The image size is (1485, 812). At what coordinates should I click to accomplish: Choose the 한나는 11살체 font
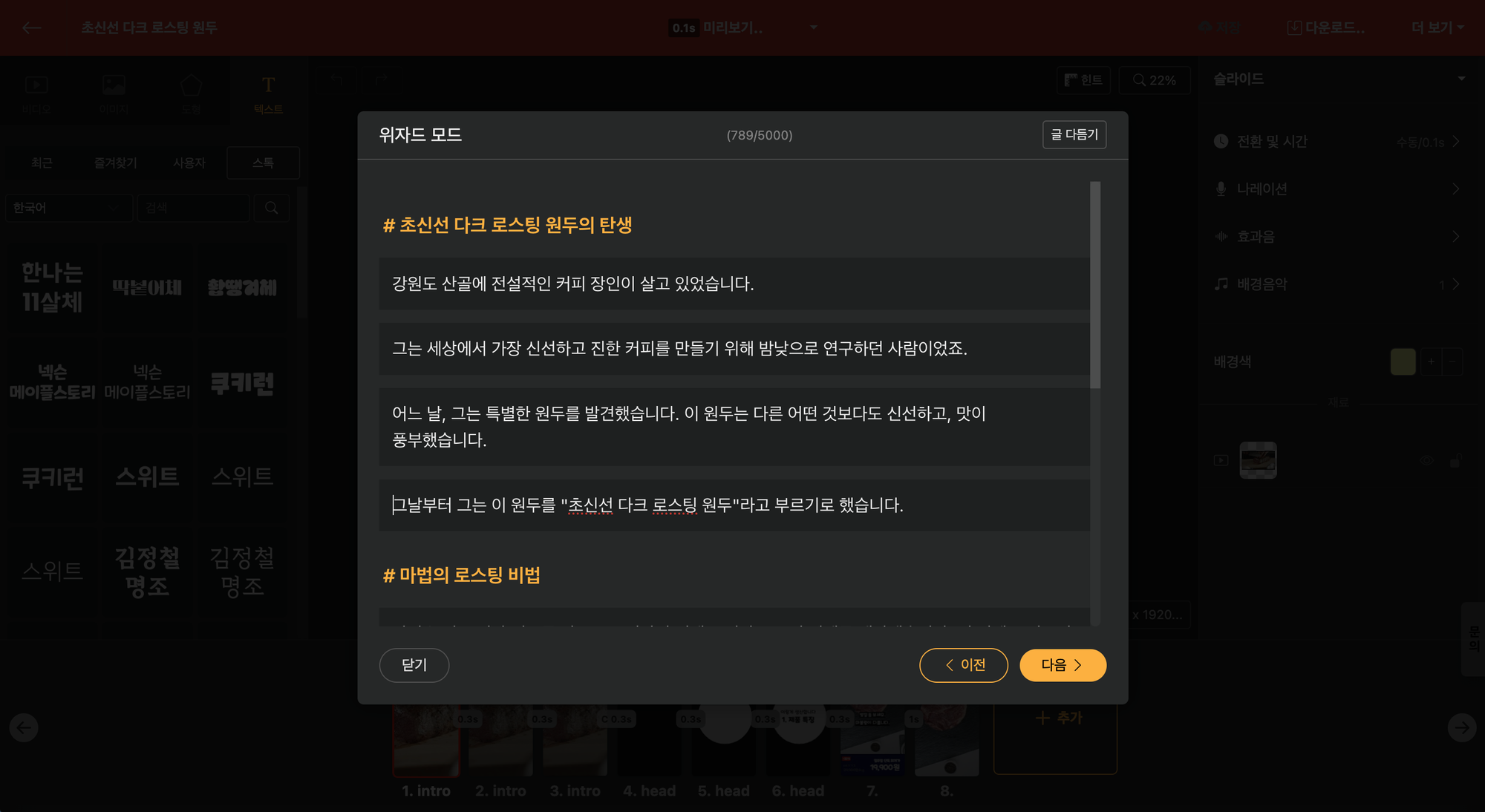point(52,287)
